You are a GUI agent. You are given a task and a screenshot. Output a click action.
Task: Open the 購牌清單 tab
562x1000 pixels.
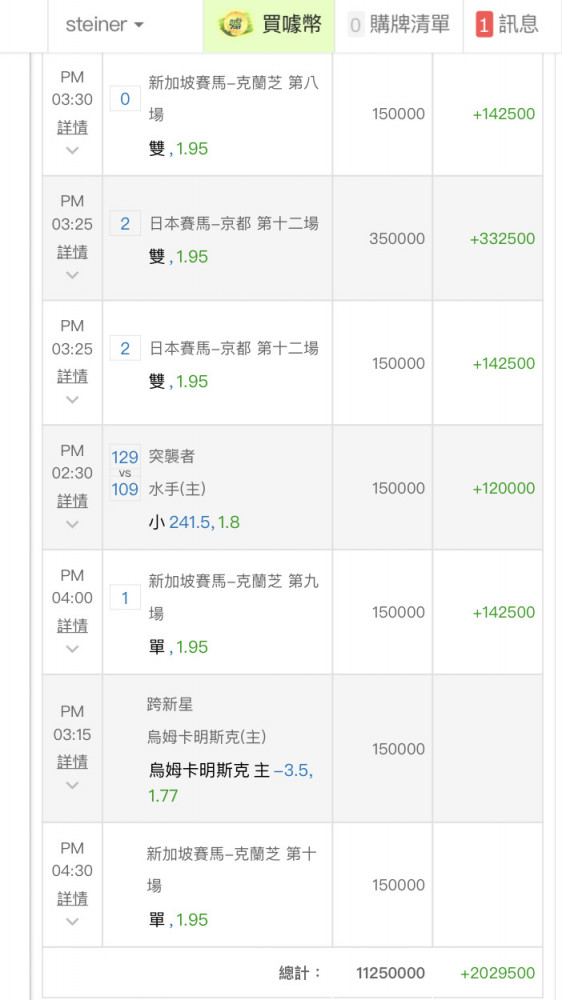(399, 26)
